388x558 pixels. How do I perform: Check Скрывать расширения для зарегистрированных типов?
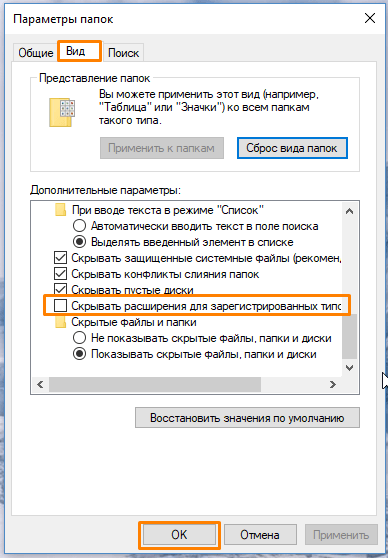[x=60, y=306]
